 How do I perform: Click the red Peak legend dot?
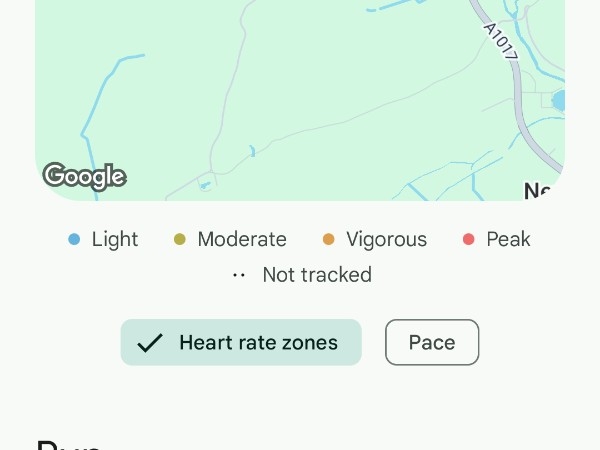(469, 240)
